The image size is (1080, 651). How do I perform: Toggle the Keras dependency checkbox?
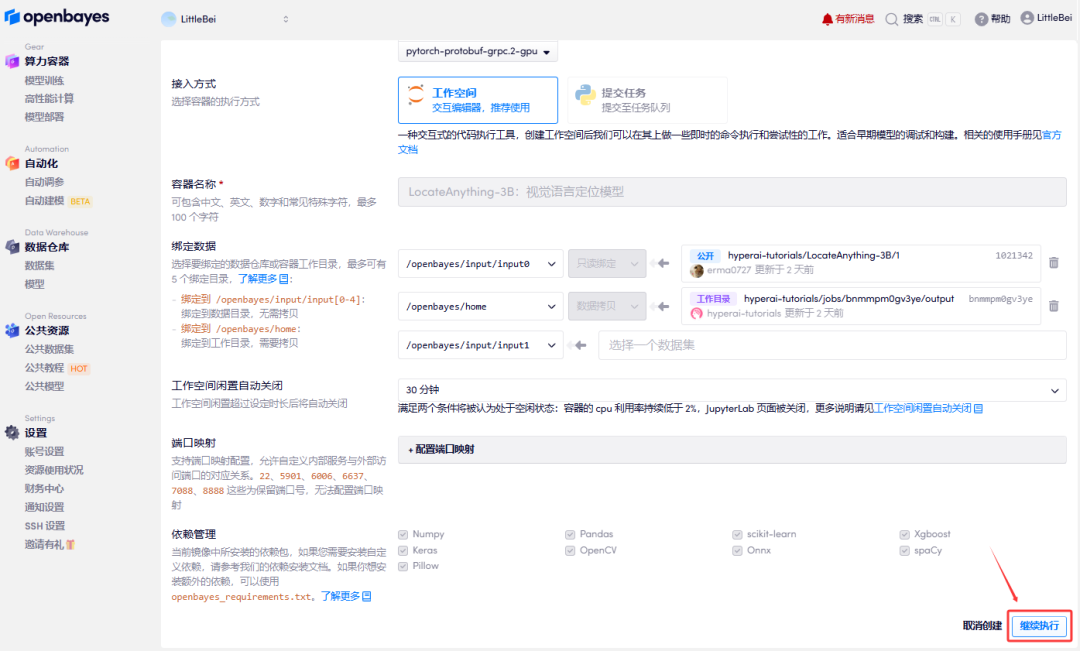tap(403, 550)
